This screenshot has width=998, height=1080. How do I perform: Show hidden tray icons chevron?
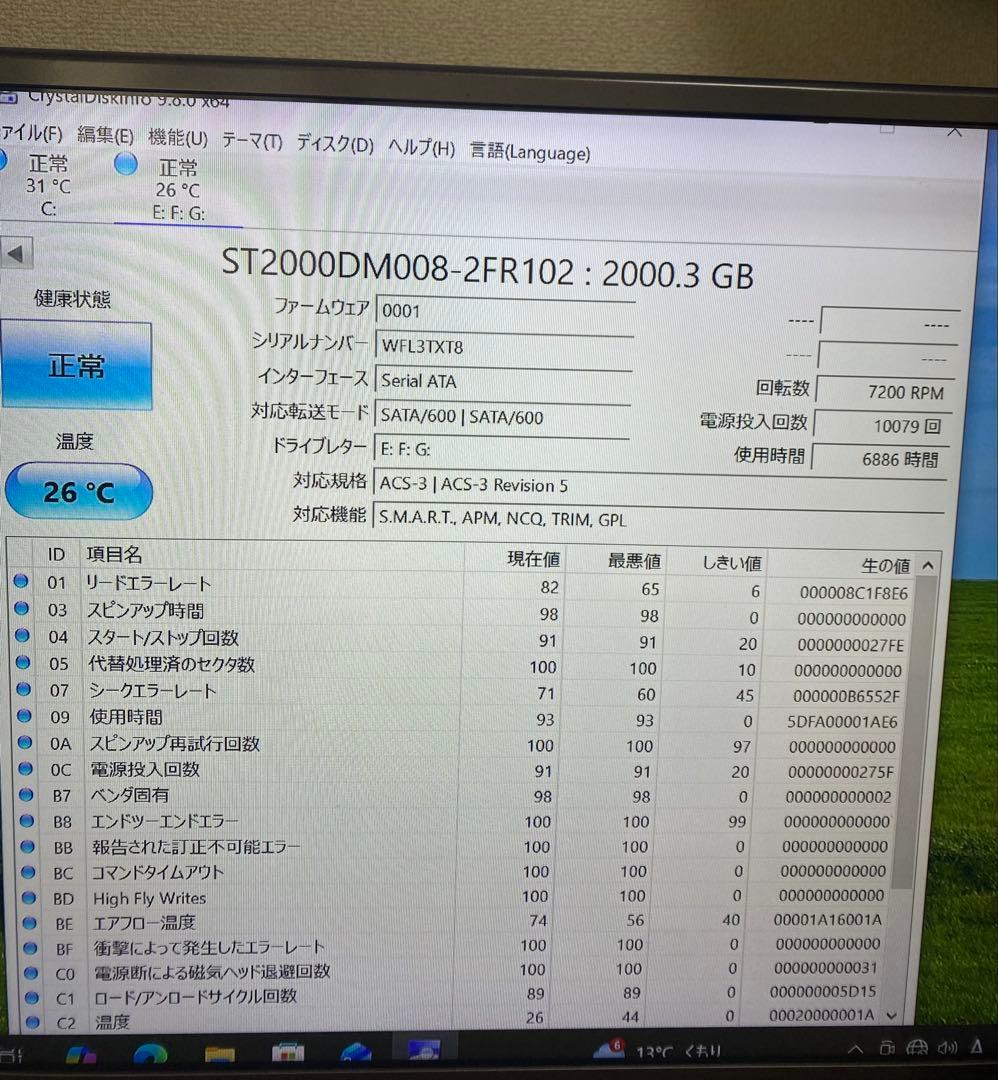tap(855, 1050)
